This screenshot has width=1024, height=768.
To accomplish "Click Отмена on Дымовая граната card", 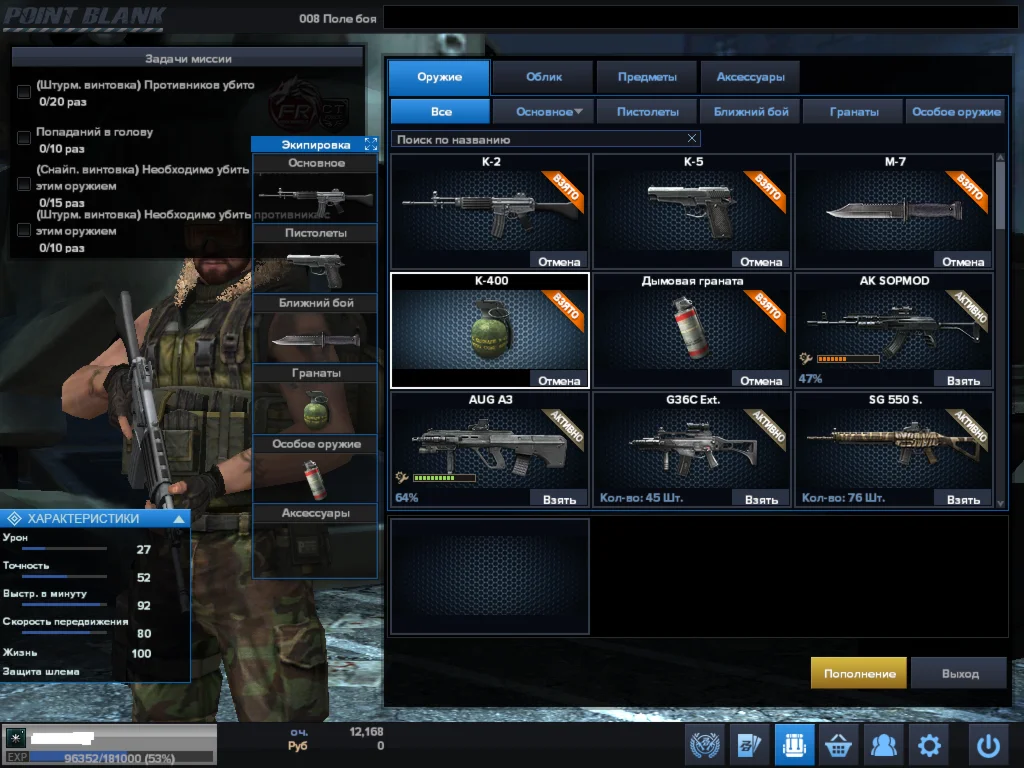I will point(761,380).
